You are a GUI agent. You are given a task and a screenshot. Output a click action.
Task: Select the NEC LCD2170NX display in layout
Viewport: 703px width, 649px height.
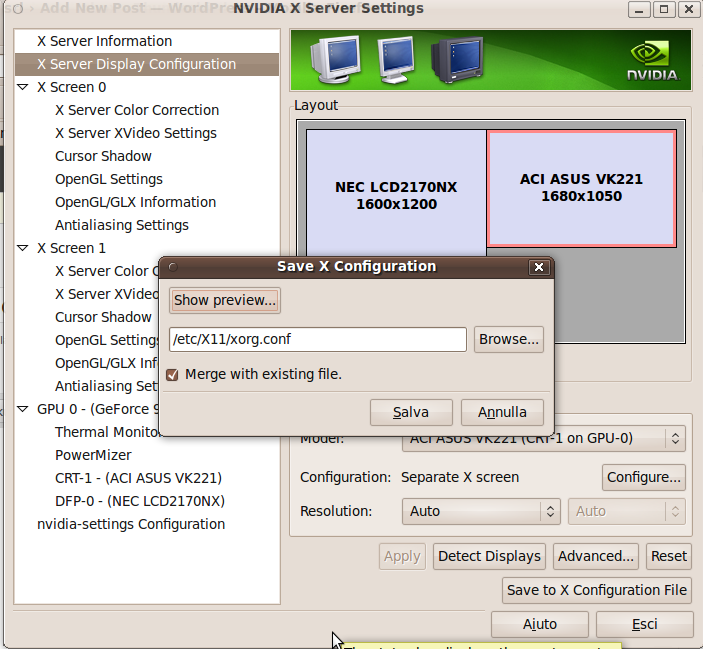(396, 195)
